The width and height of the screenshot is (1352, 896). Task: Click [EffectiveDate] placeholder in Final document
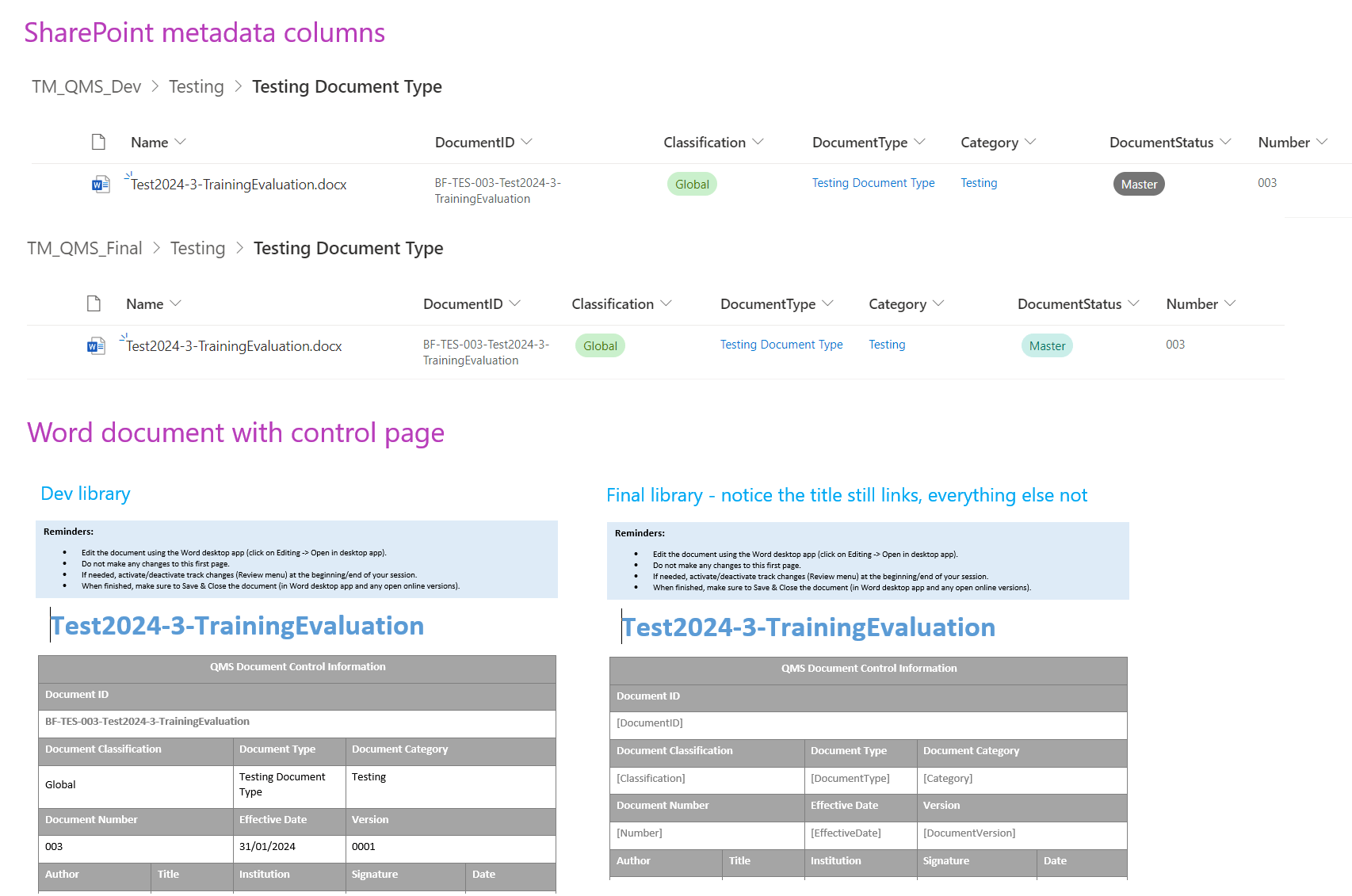[846, 833]
